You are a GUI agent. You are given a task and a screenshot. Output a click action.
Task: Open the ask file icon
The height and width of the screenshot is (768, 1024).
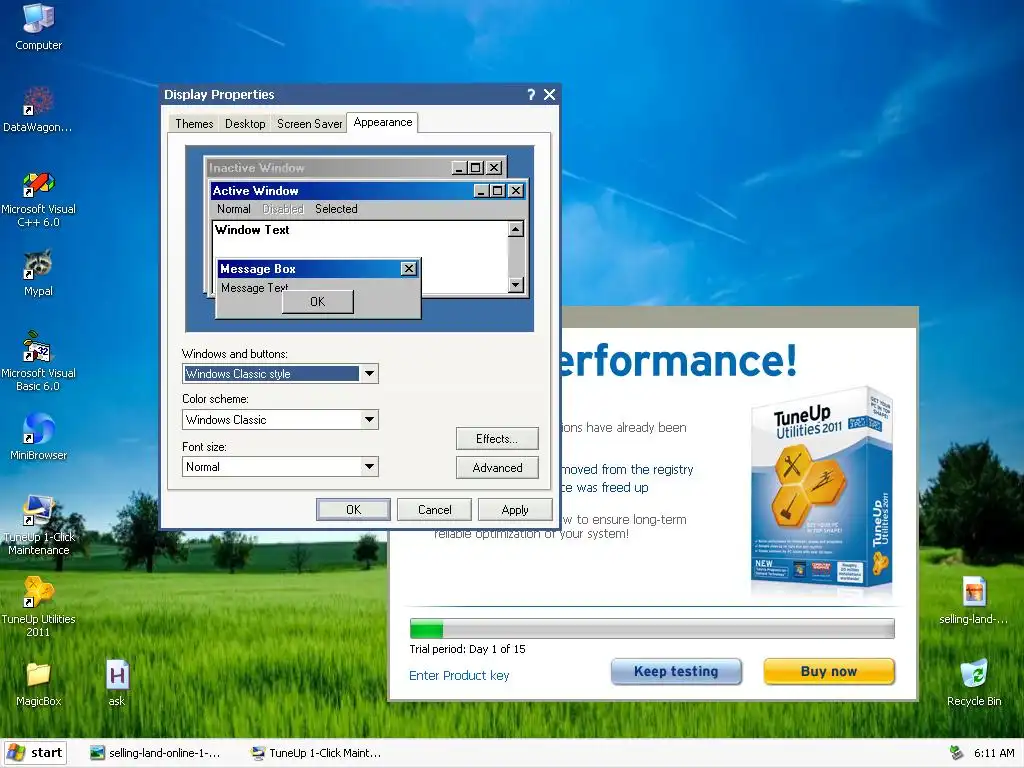[117, 683]
